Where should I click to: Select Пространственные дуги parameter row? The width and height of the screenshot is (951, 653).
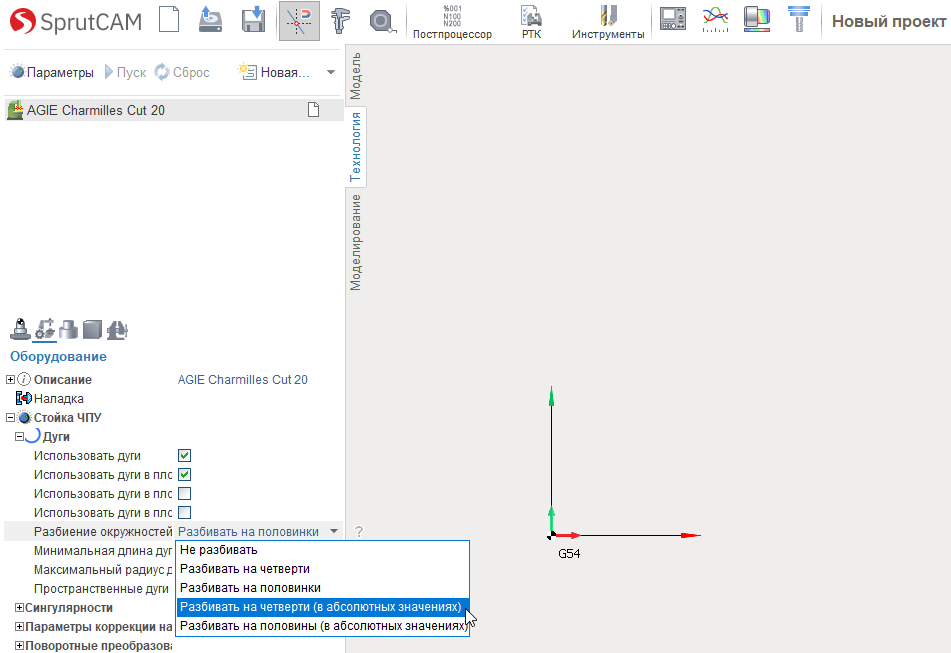tap(101, 589)
